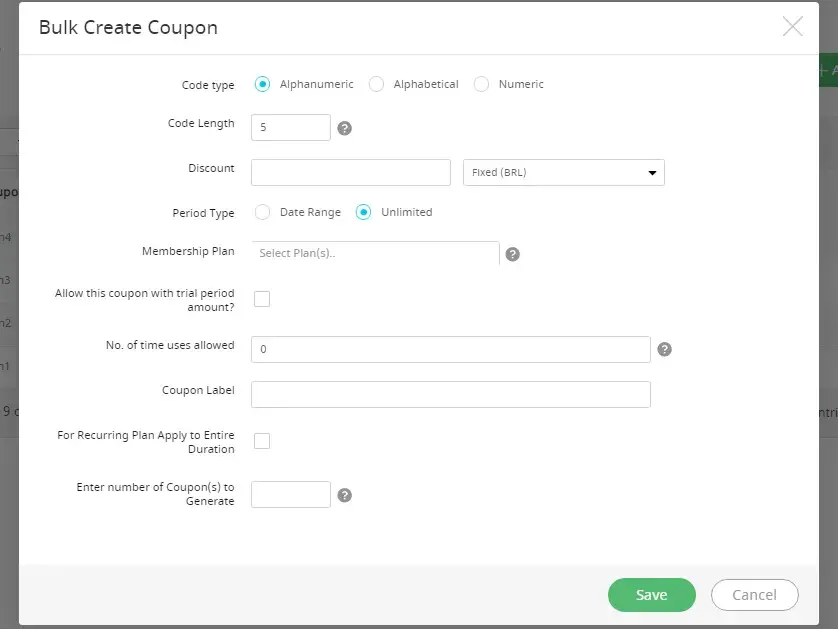Open the Fixed (BRL) discount type dropdown
Image resolution: width=838 pixels, height=630 pixels.
coord(564,173)
